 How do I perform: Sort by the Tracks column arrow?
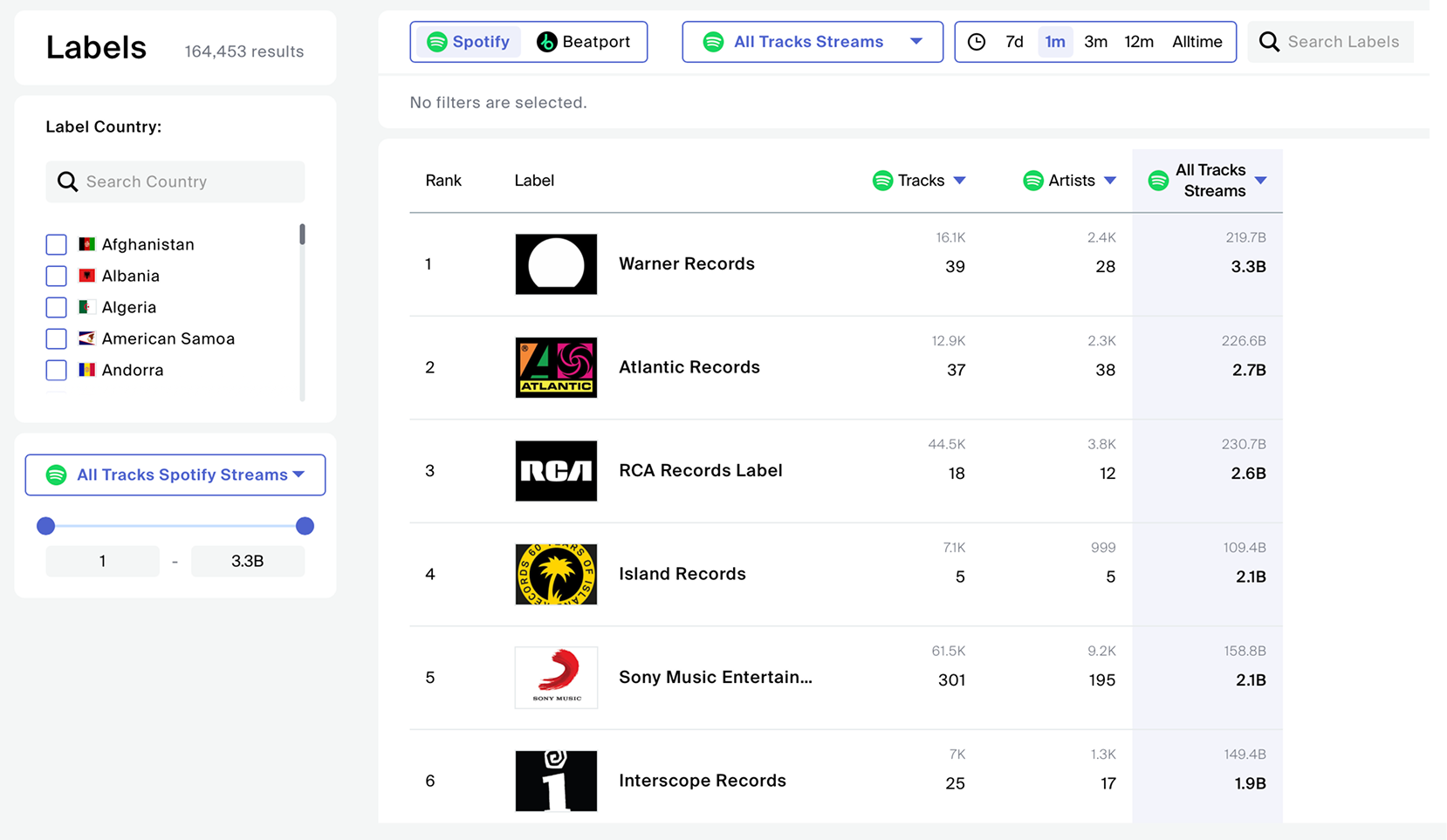pos(960,181)
